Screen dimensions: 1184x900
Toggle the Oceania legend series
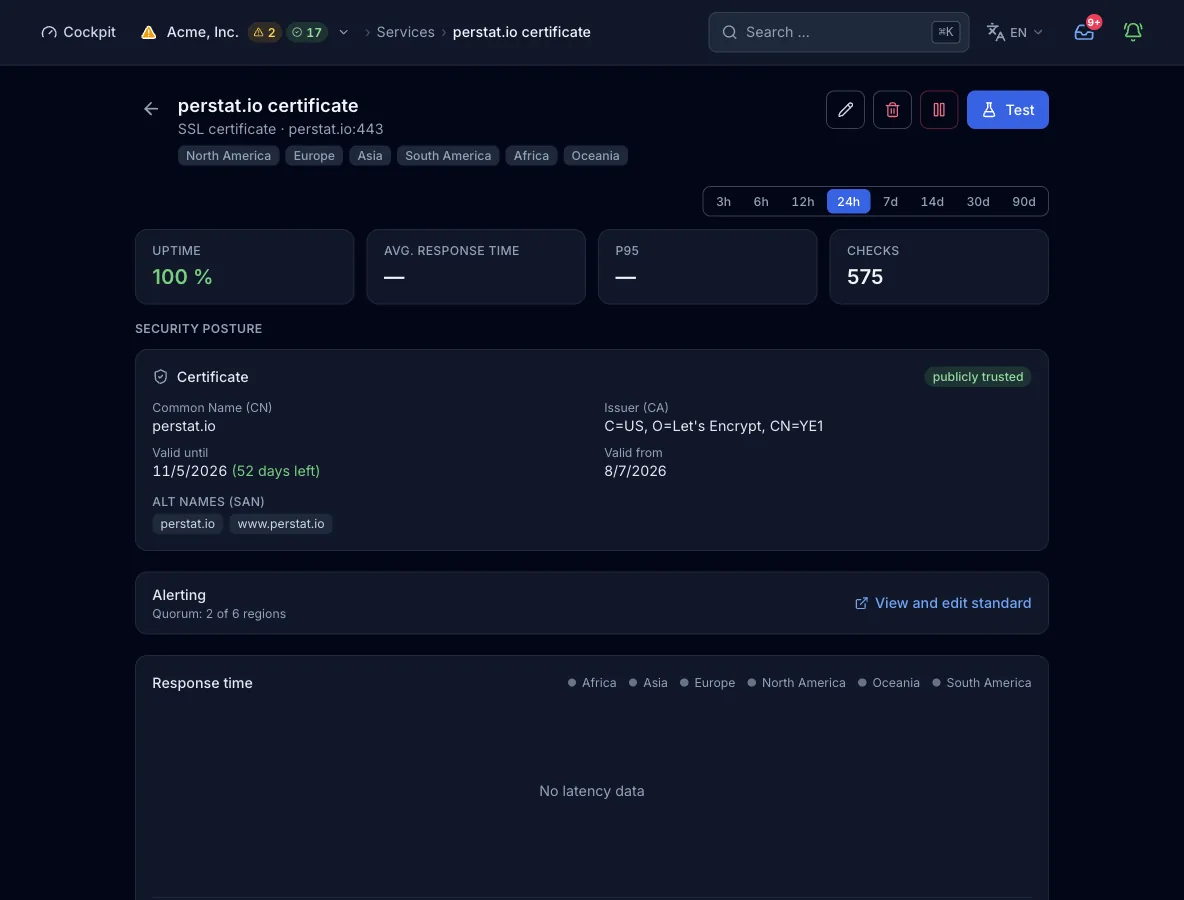[889, 683]
